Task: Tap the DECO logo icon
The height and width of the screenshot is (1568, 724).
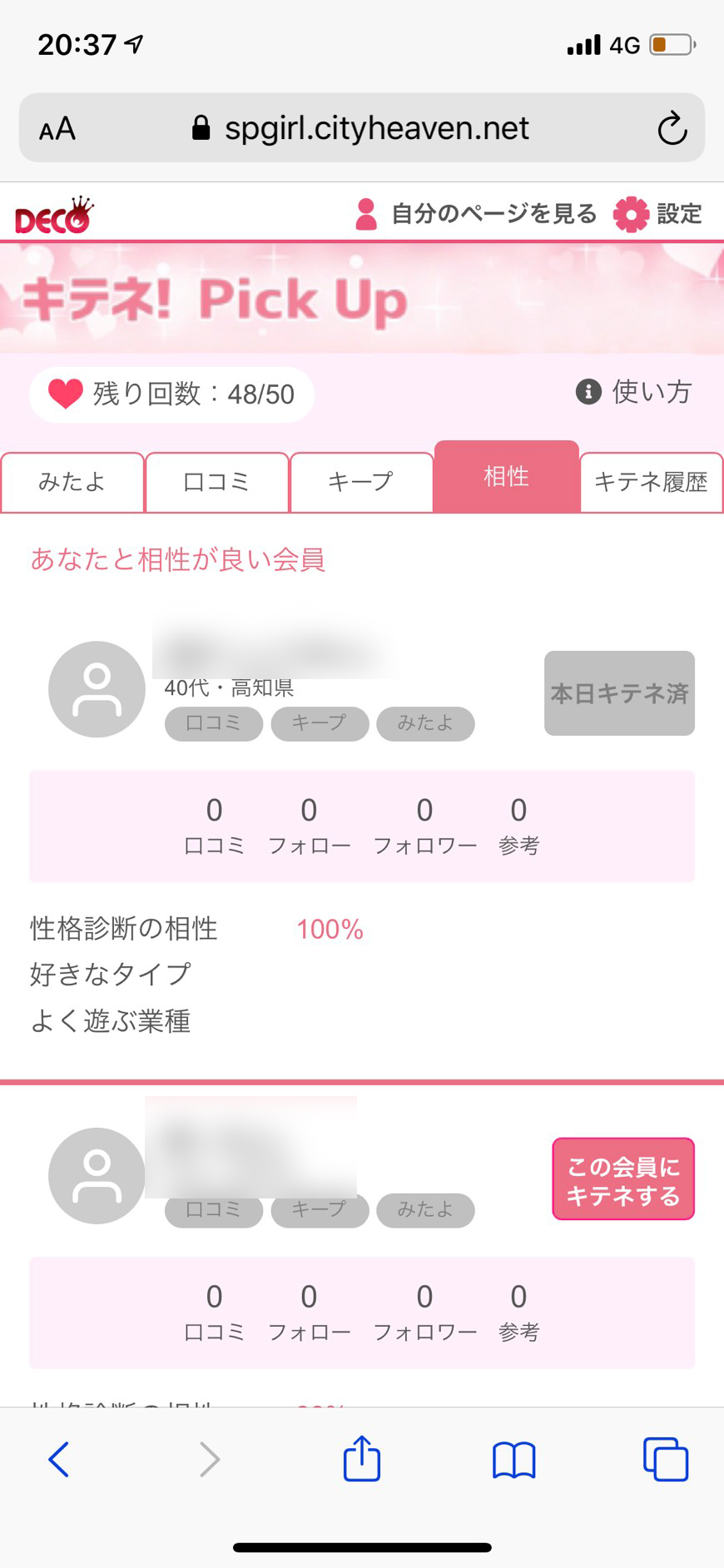Action: point(54,216)
